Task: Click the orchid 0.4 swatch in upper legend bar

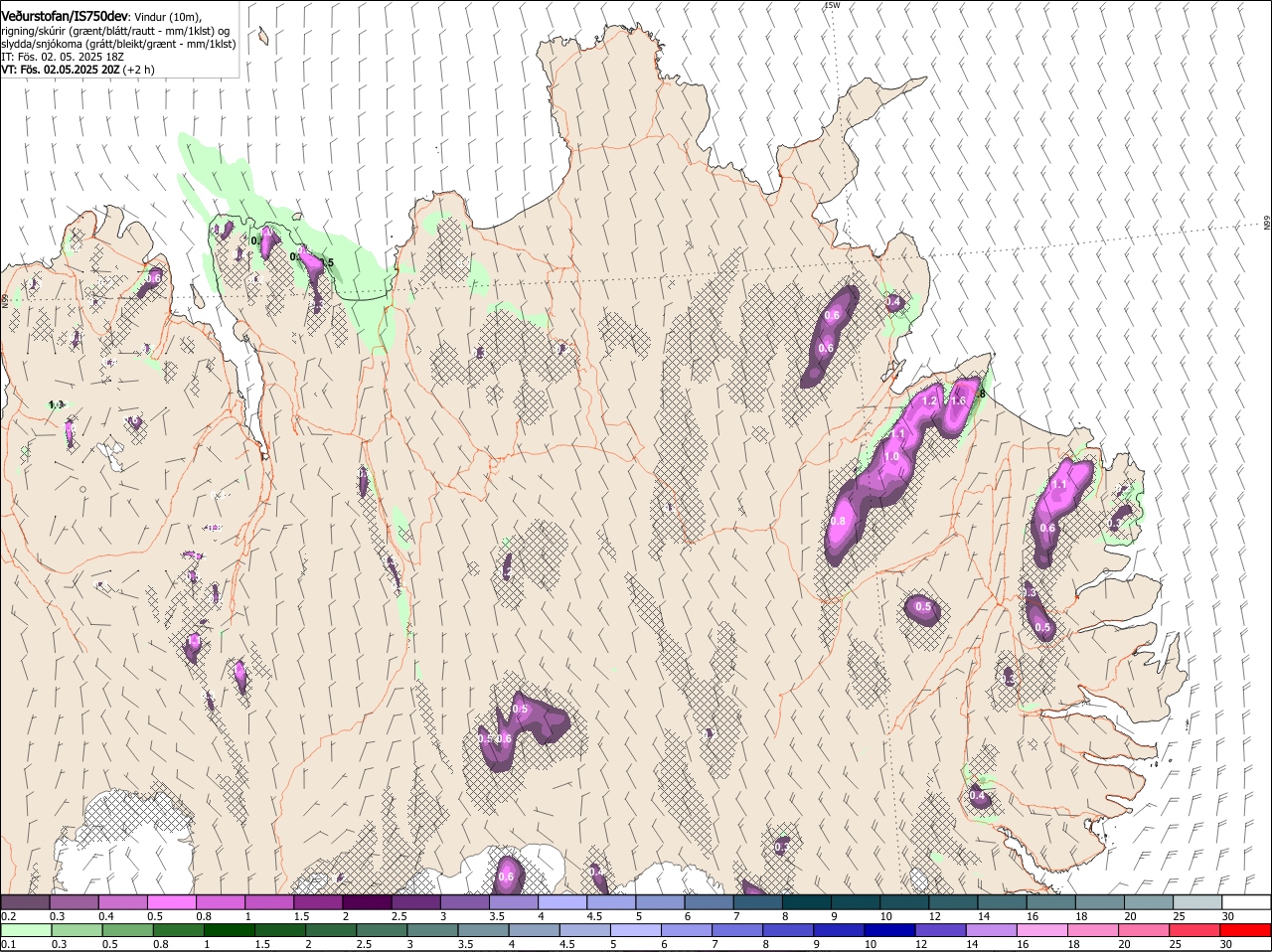Action: 122,902
